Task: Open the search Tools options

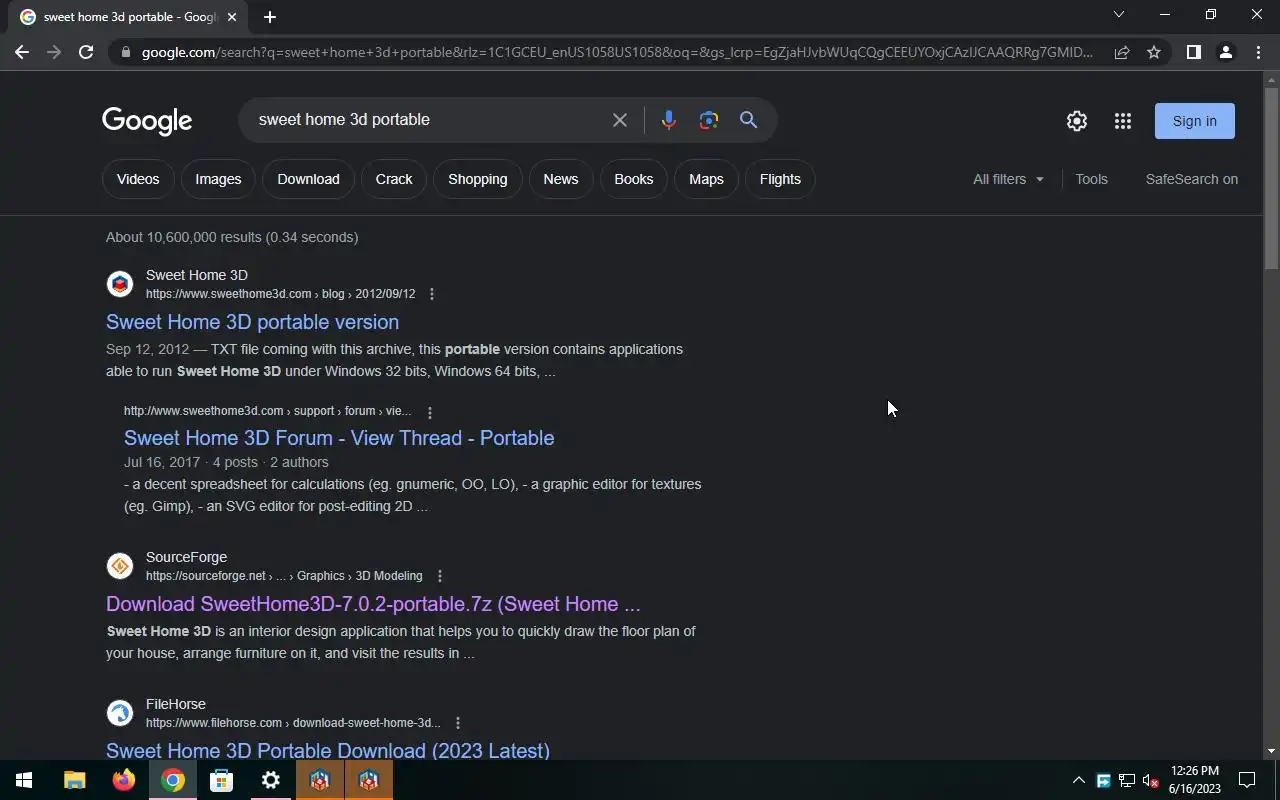Action: pos(1091,179)
